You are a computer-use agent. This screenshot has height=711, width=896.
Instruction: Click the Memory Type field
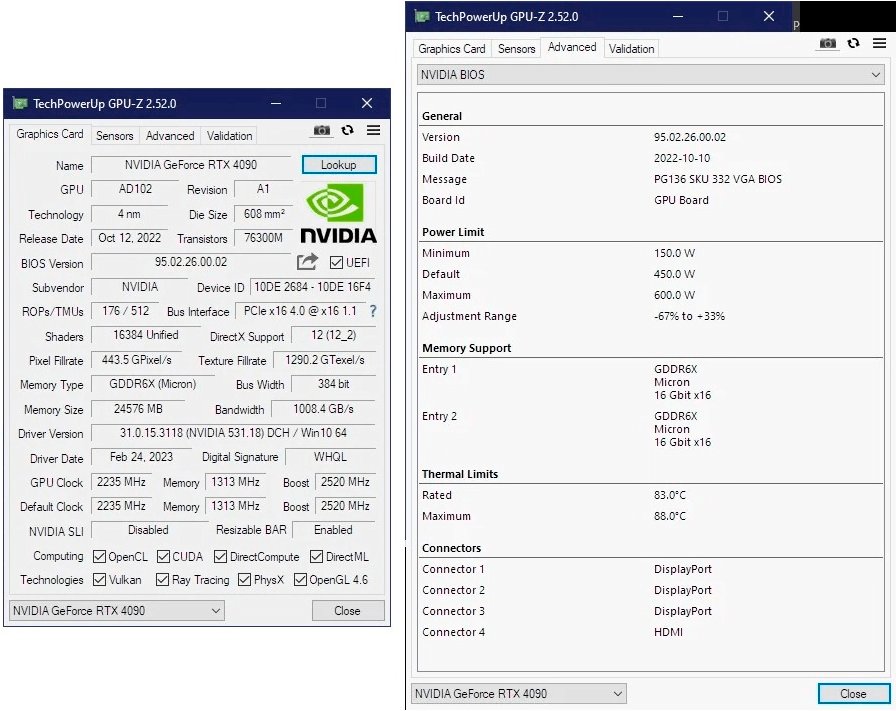(x=153, y=384)
